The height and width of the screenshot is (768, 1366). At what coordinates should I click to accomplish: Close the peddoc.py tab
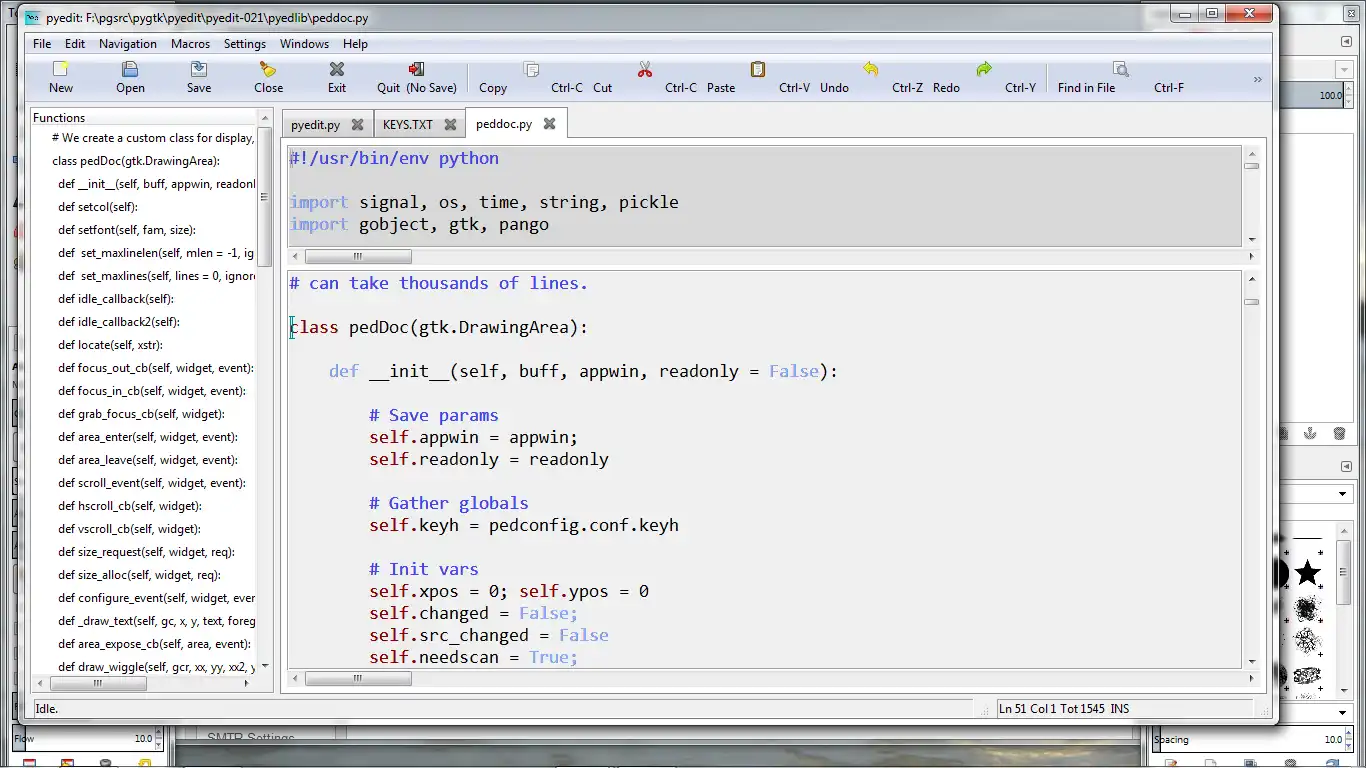pos(549,124)
